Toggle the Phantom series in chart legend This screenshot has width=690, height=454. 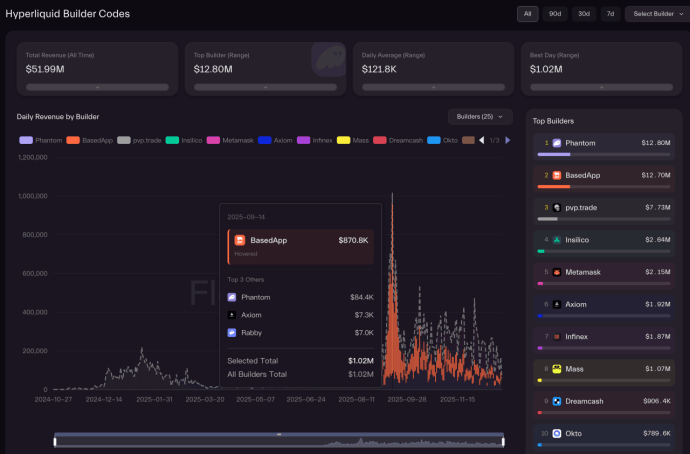point(40,140)
